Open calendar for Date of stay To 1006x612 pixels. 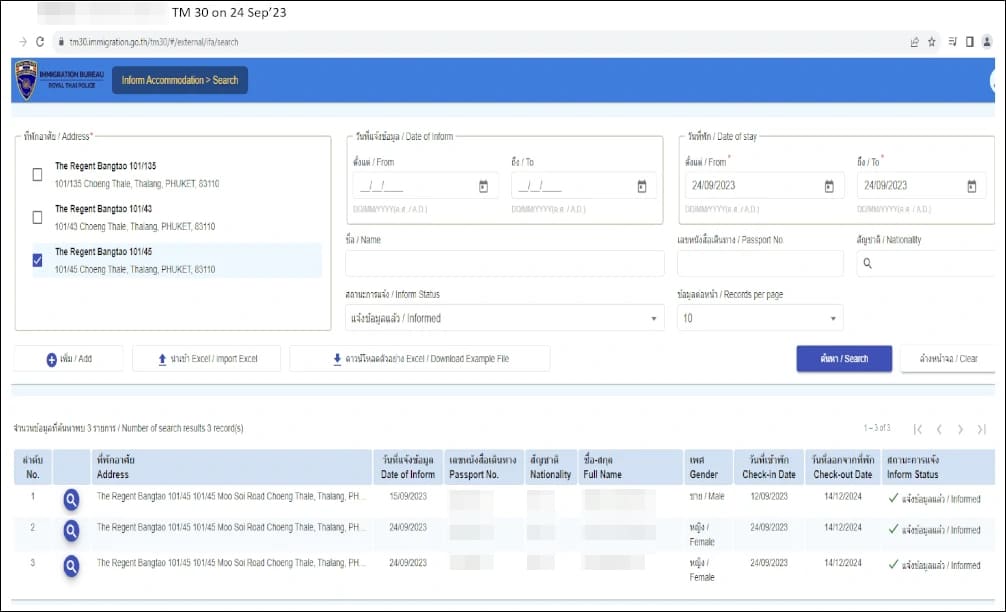point(971,186)
